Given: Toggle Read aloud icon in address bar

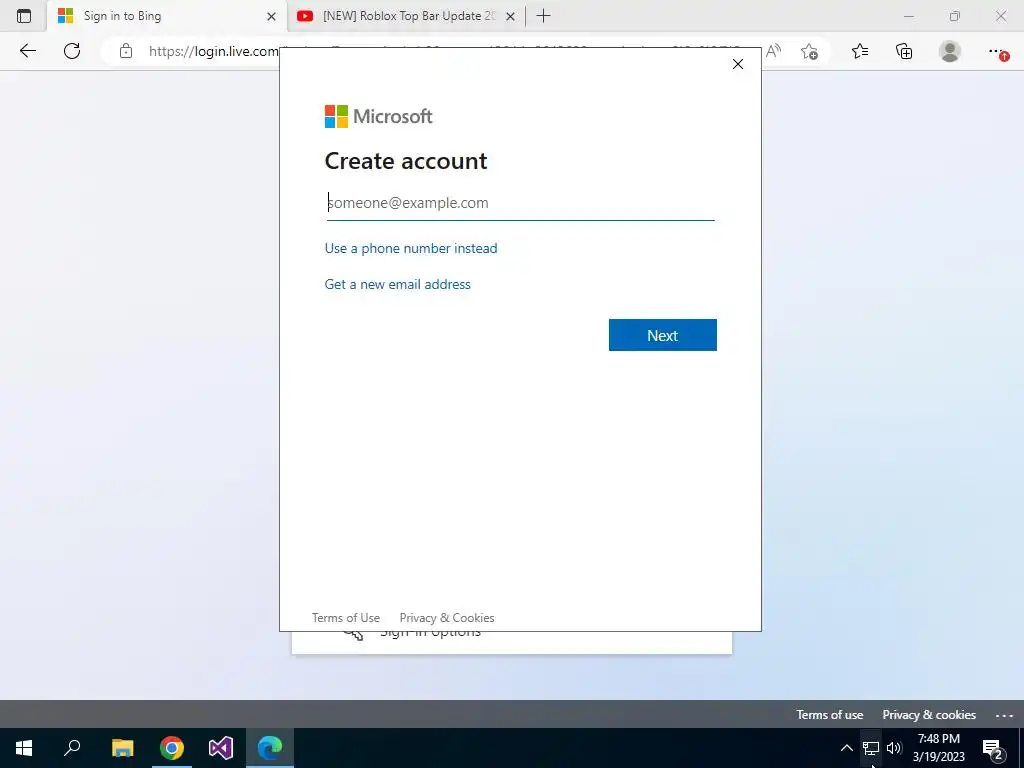Looking at the screenshot, I should [x=773, y=51].
